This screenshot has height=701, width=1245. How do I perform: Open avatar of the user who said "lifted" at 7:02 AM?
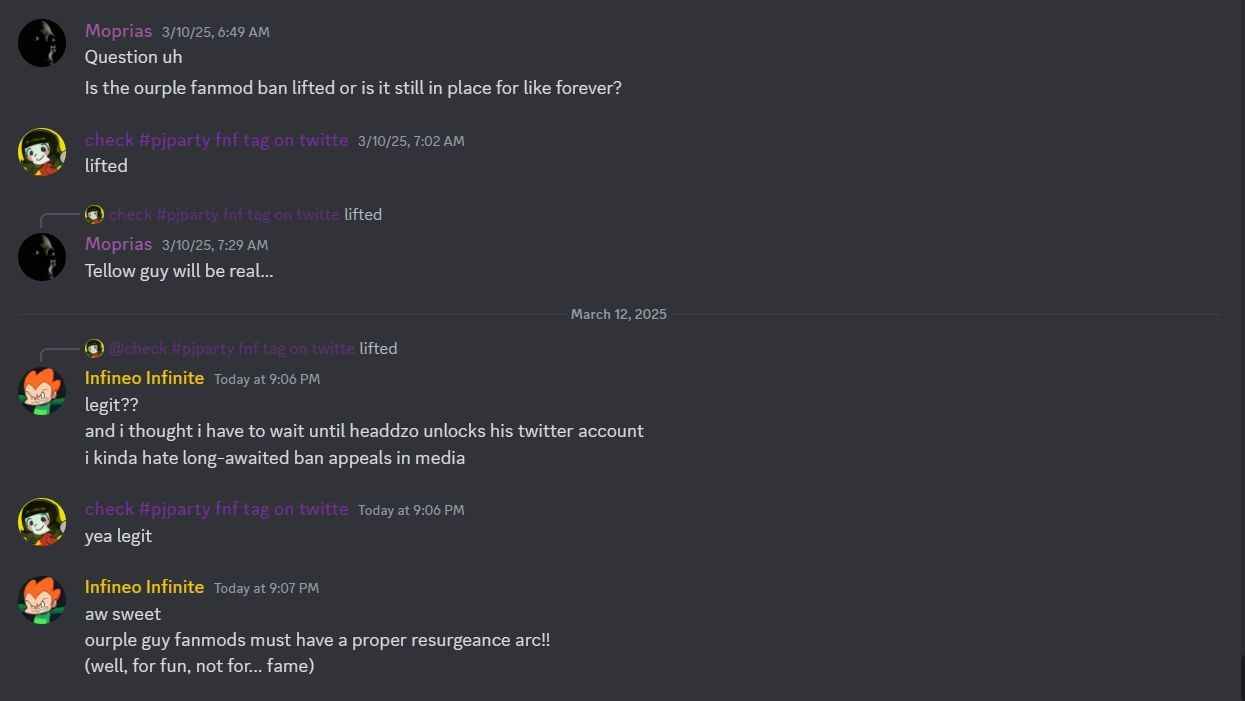click(42, 152)
